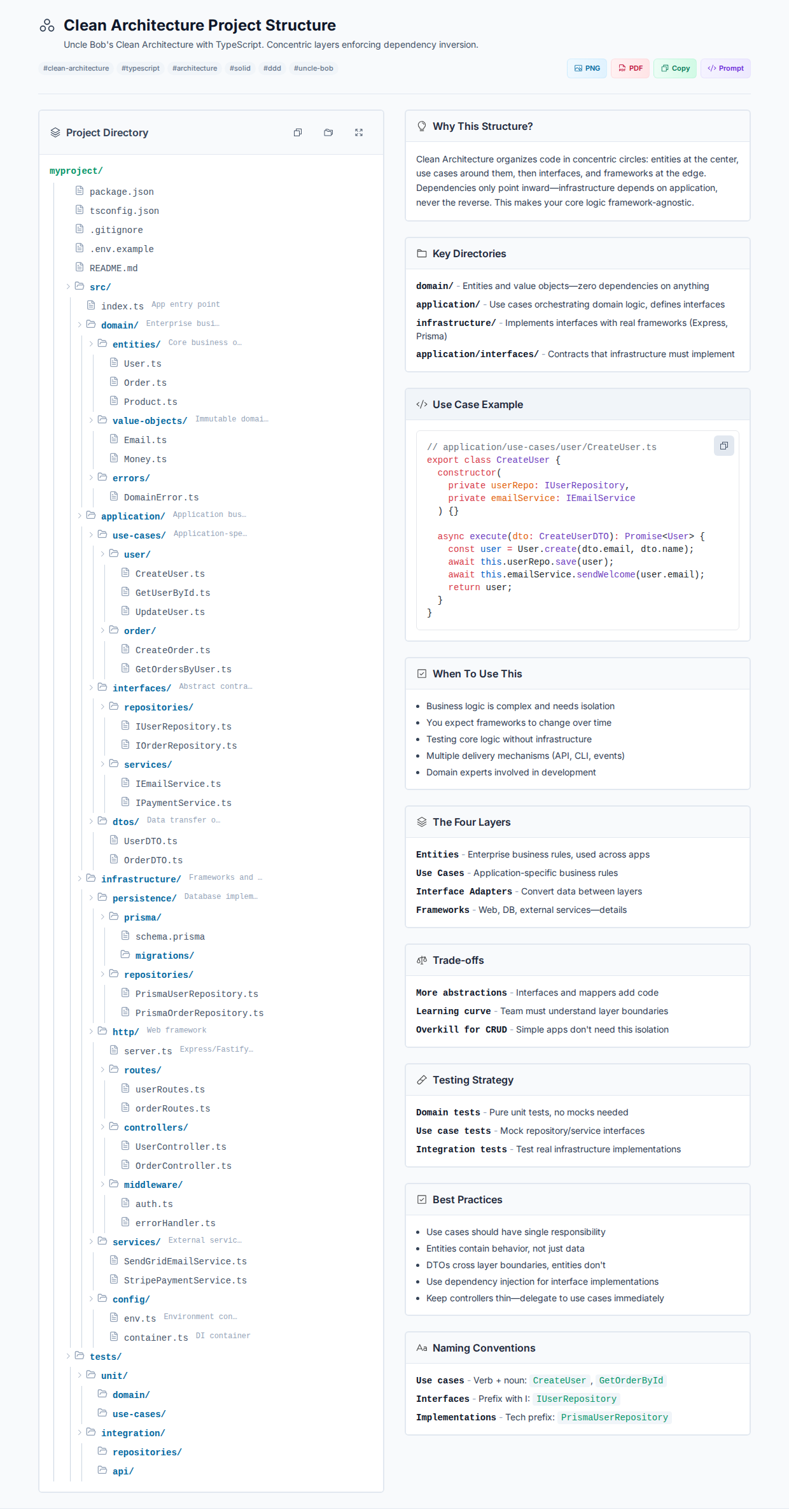This screenshot has width=789, height=1512.
Task: Open the schema.prisma file
Action: click(170, 936)
